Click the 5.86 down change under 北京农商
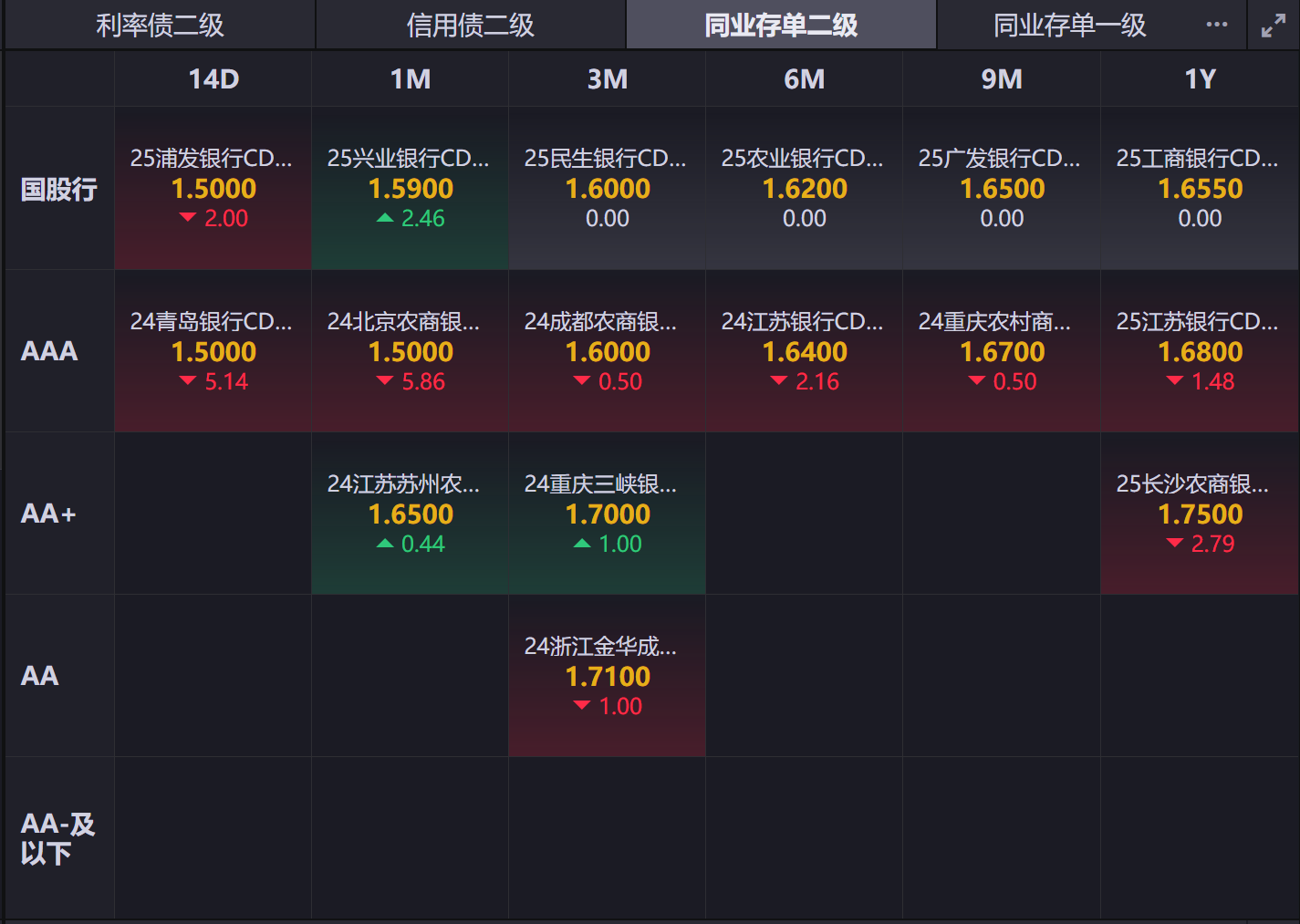This screenshot has height=924, width=1300. (x=411, y=381)
